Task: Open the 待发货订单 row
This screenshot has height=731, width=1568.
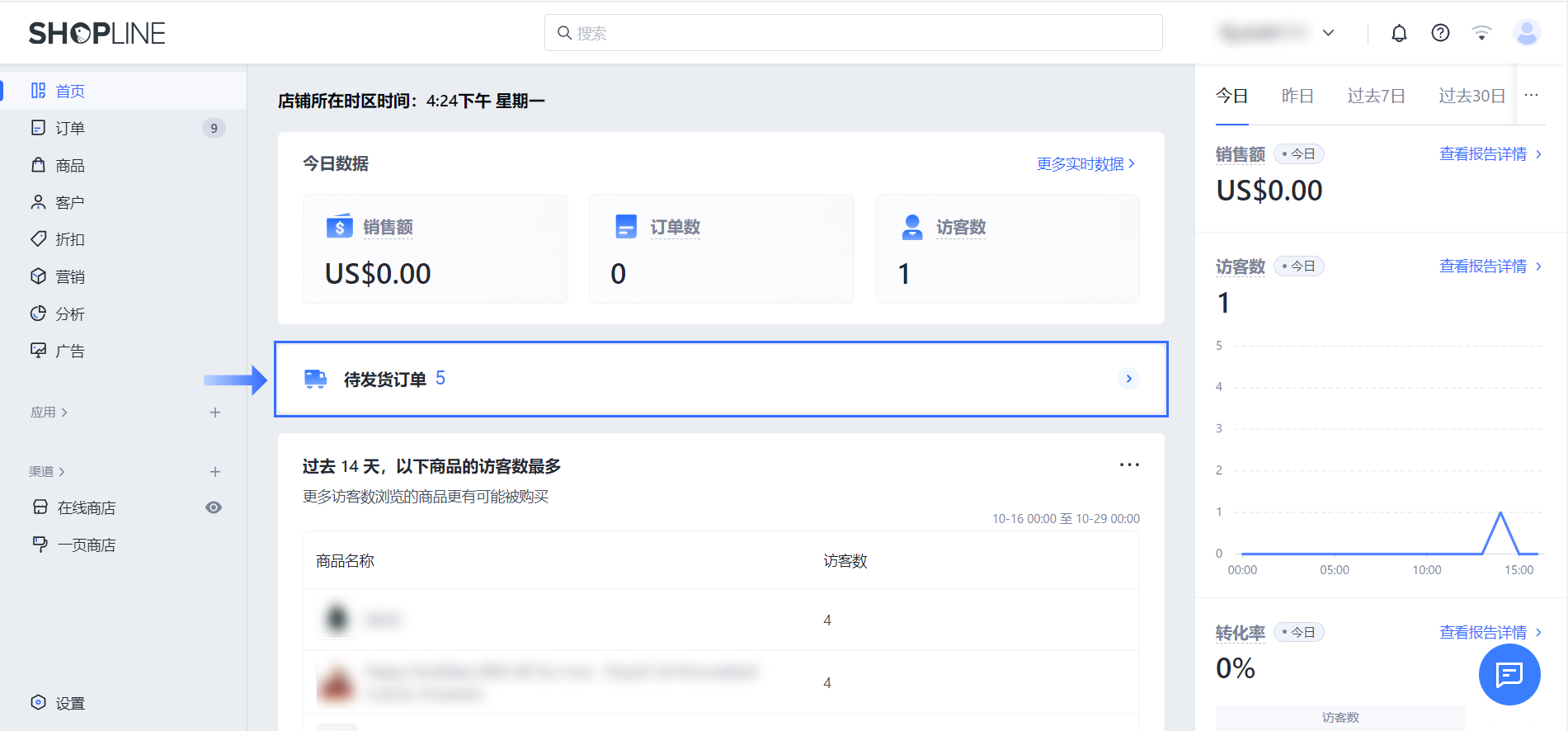Action: pos(721,379)
